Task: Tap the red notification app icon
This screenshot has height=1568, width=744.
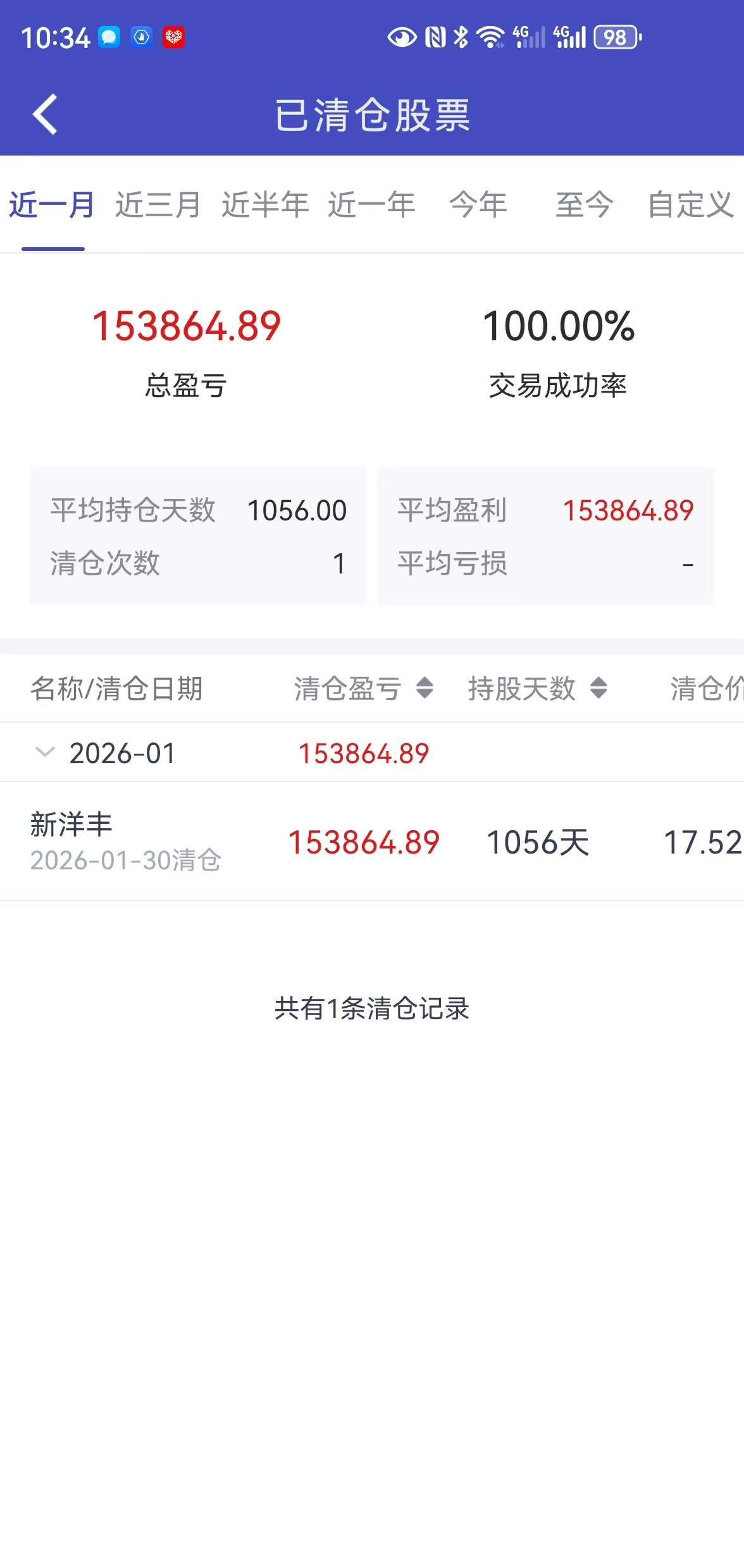Action: [173, 37]
